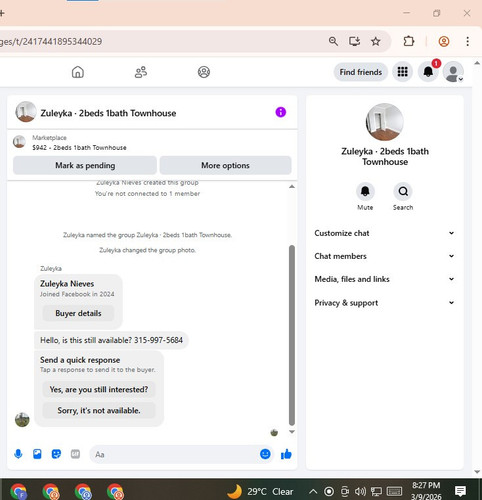Click the Zuleyka Nieves buyer name

click(67, 284)
